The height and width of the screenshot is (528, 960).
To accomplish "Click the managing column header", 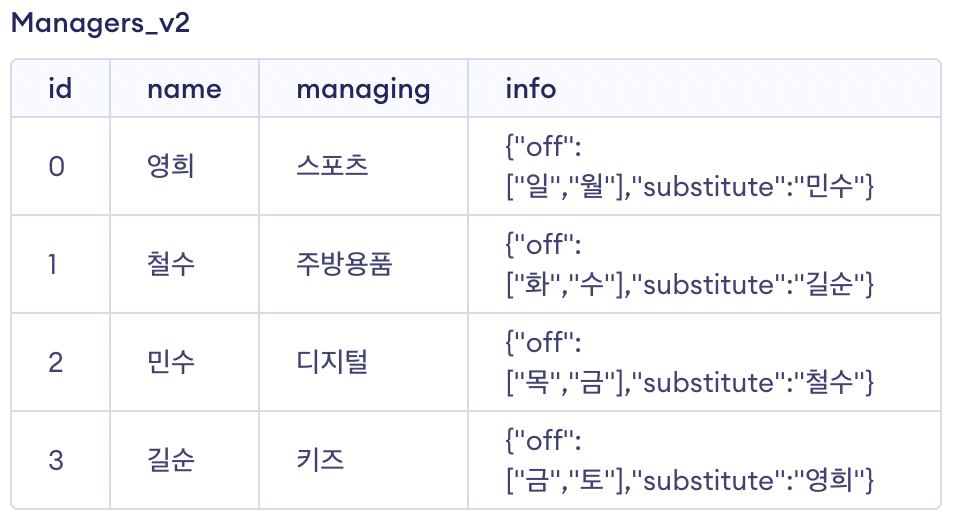I will [x=363, y=89].
